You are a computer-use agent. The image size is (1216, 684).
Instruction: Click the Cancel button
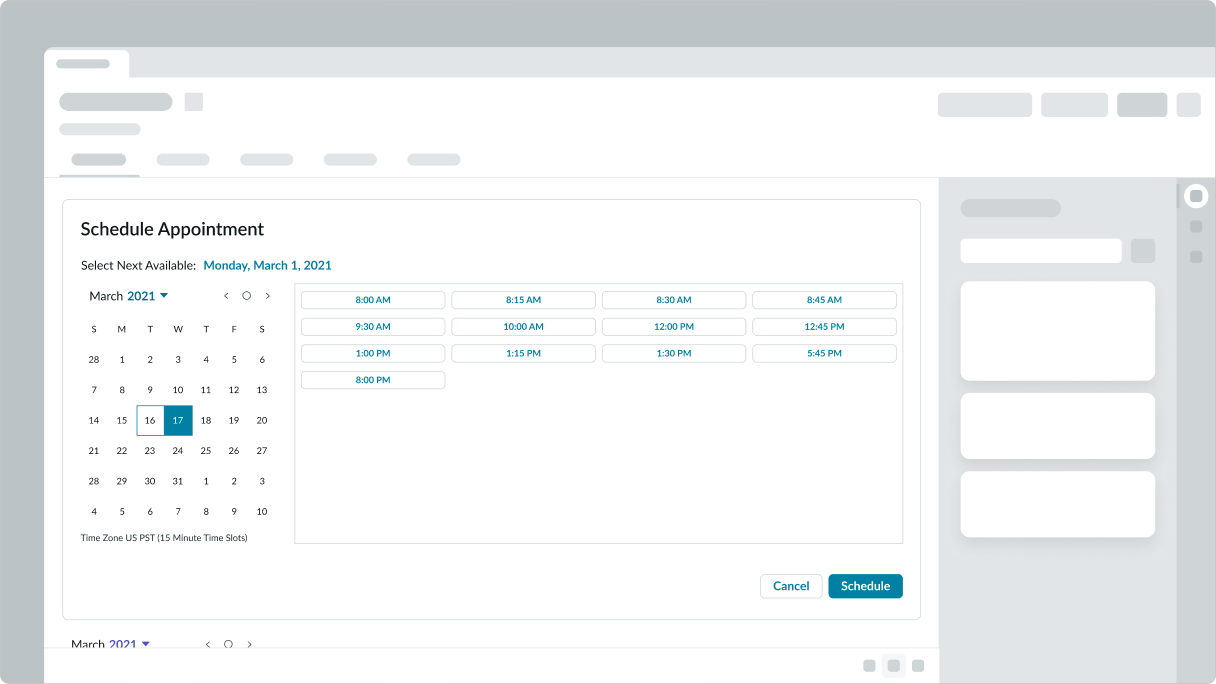pos(791,586)
